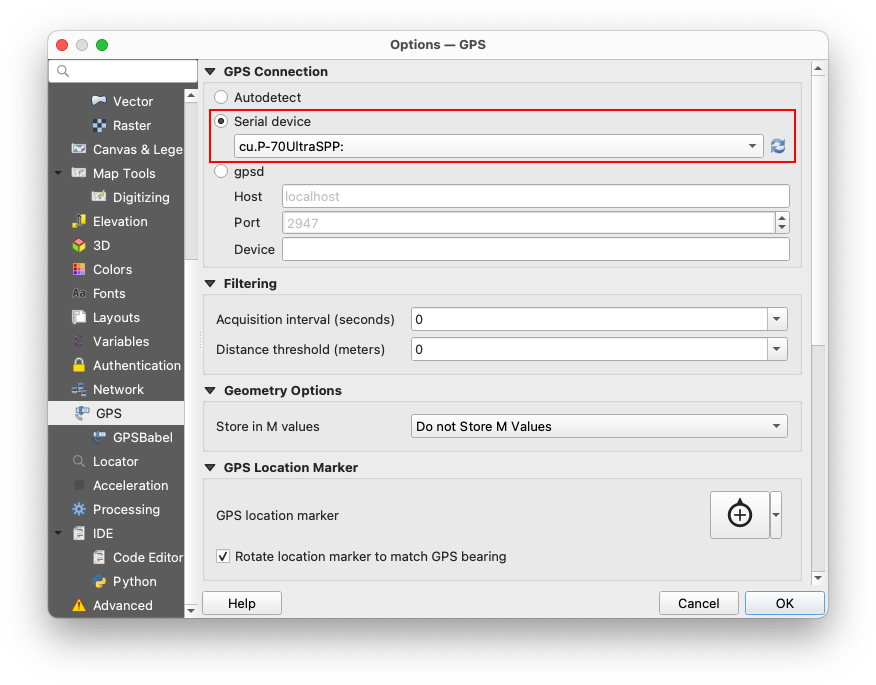Click the Python icon in sidebar
Screen dimensions: 876x685
[x=99, y=582]
